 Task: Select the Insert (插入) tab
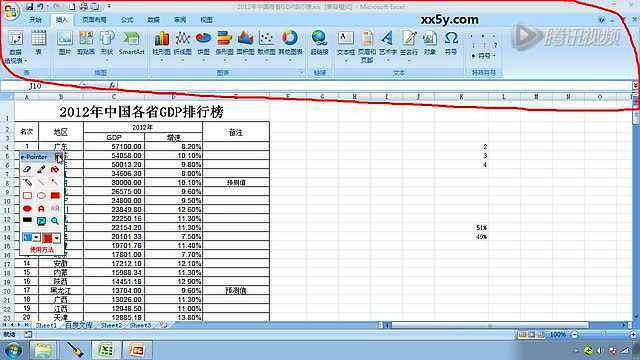pyautogui.click(x=62, y=20)
